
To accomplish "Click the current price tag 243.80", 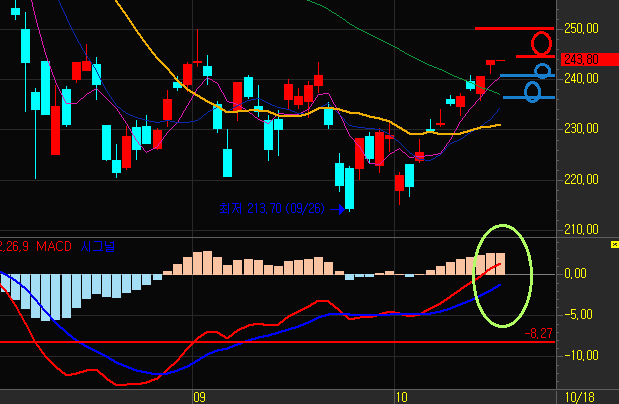I will (x=581, y=58).
